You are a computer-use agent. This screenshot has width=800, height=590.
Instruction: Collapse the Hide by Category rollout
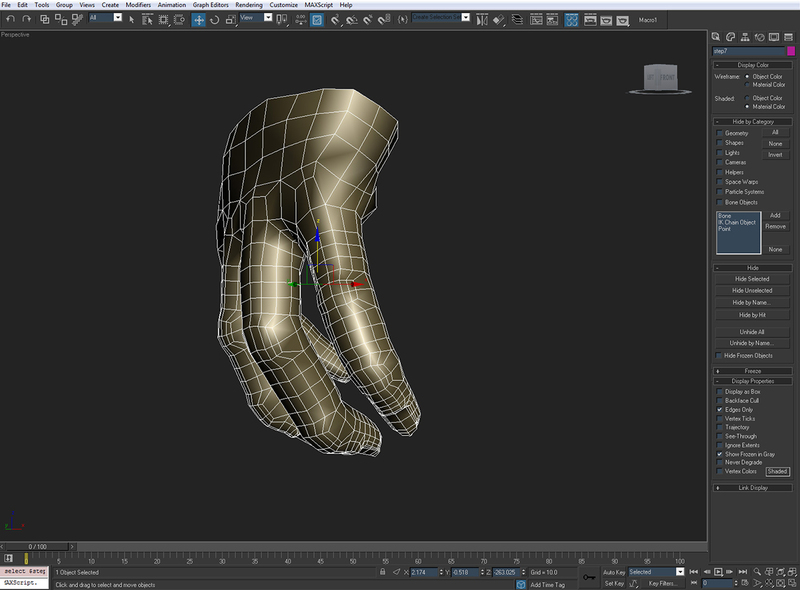753,121
